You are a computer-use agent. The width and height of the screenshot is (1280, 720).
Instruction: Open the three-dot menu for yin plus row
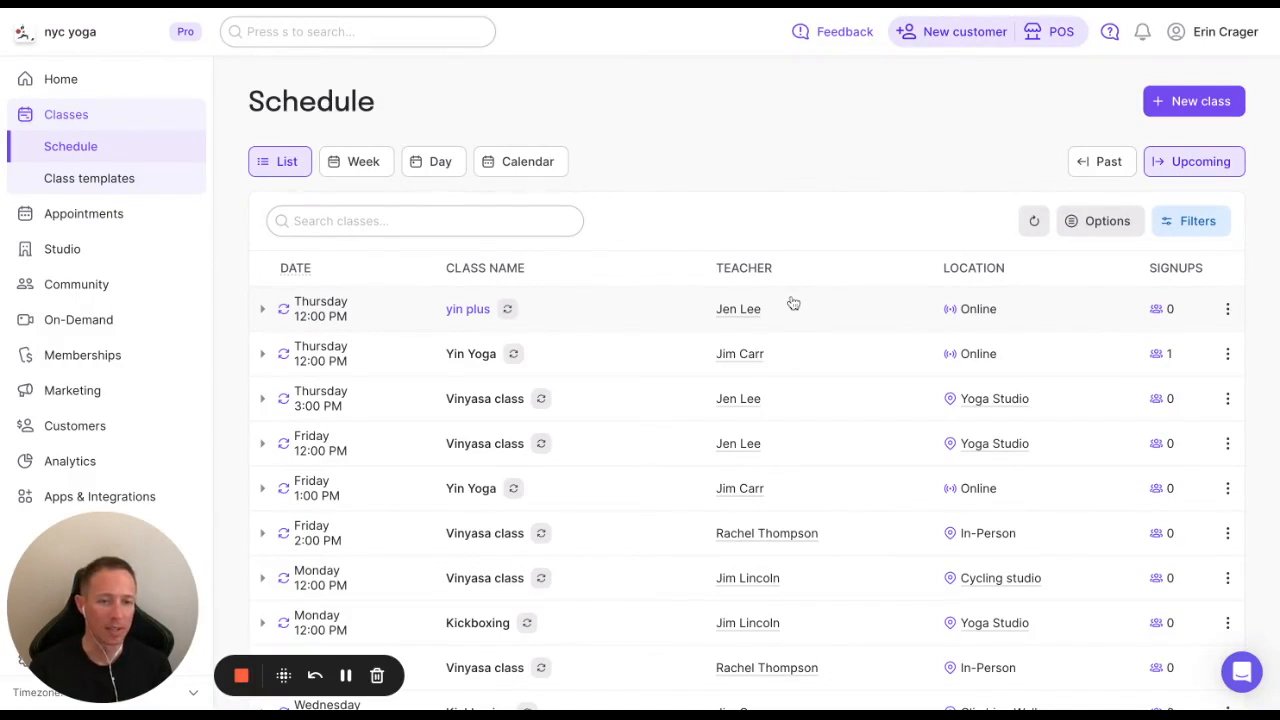[1227, 309]
